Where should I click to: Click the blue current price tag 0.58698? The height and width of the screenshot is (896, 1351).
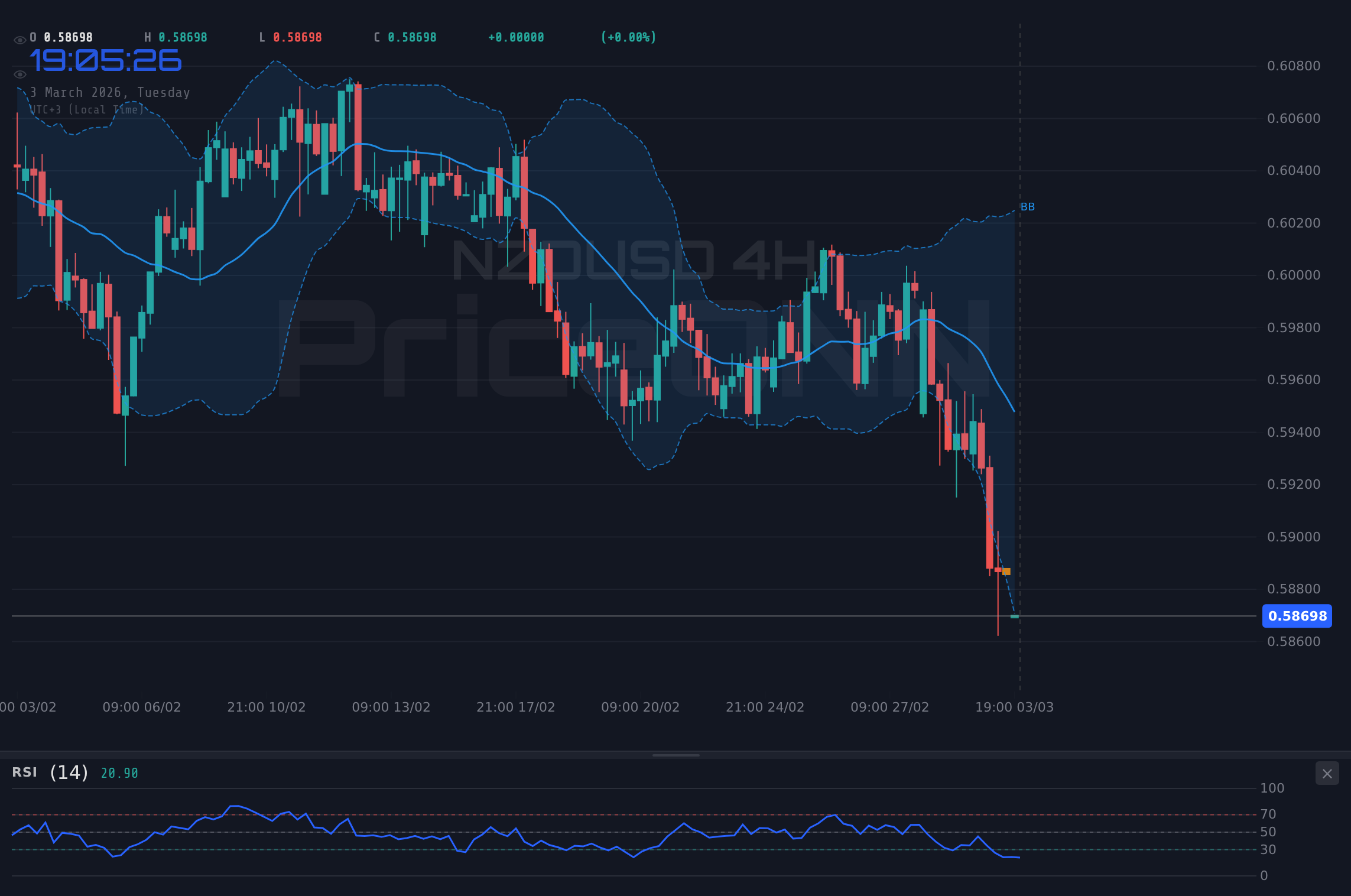click(x=1297, y=616)
